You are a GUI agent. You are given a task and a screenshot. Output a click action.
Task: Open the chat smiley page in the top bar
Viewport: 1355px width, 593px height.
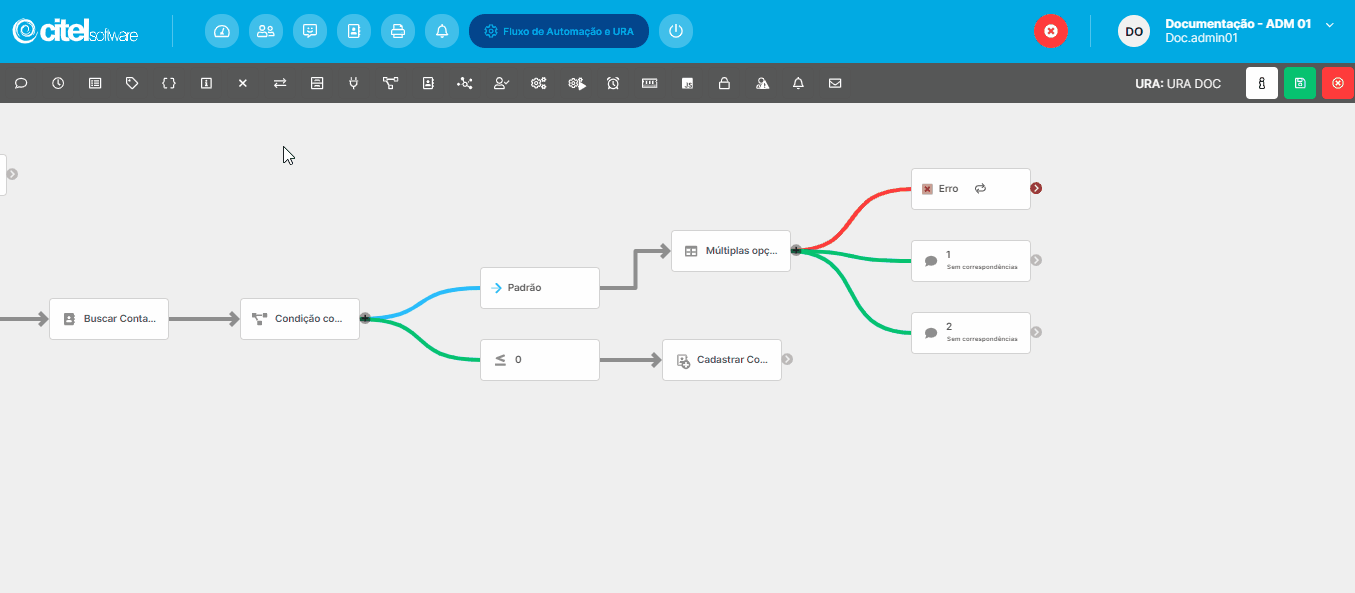tap(310, 31)
